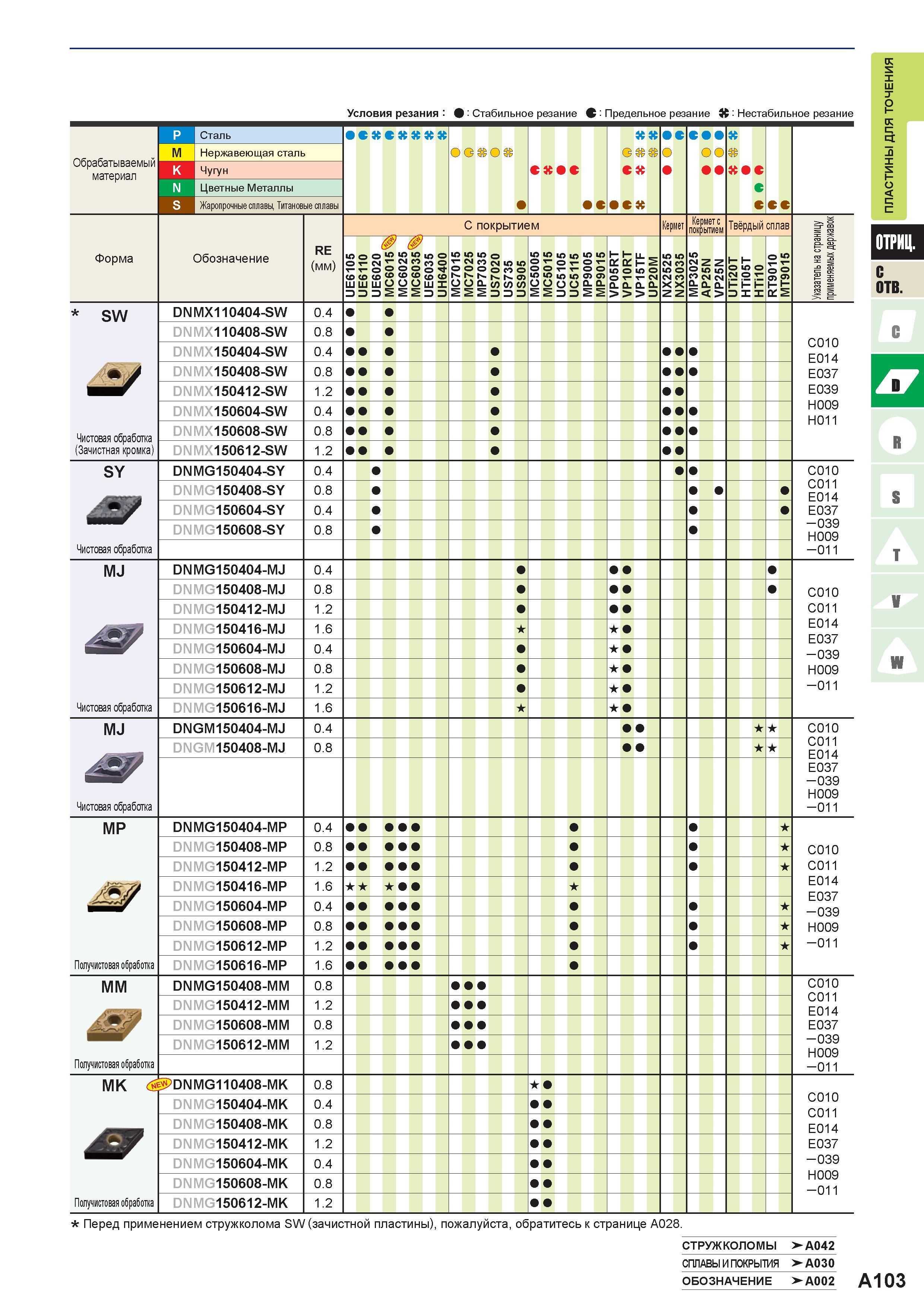Viewport: 924px width, 1307px height.
Task: Open the MM chipbreaker insert image
Action: click(x=114, y=1025)
